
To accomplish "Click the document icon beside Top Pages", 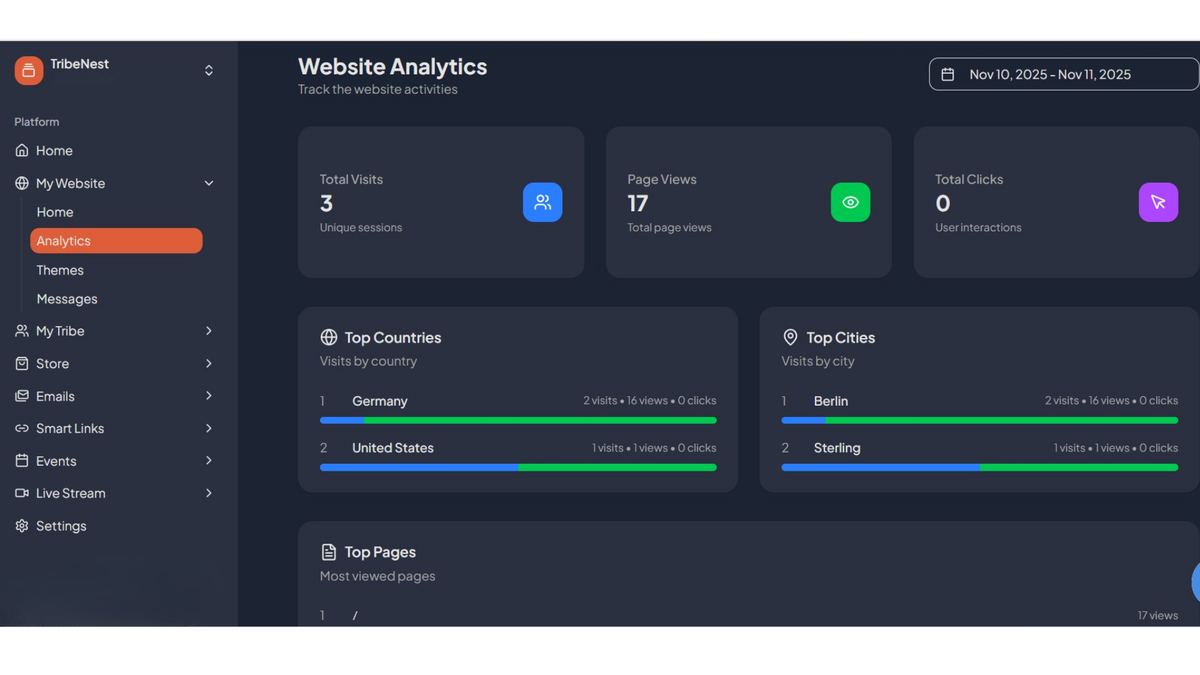I will click(328, 552).
